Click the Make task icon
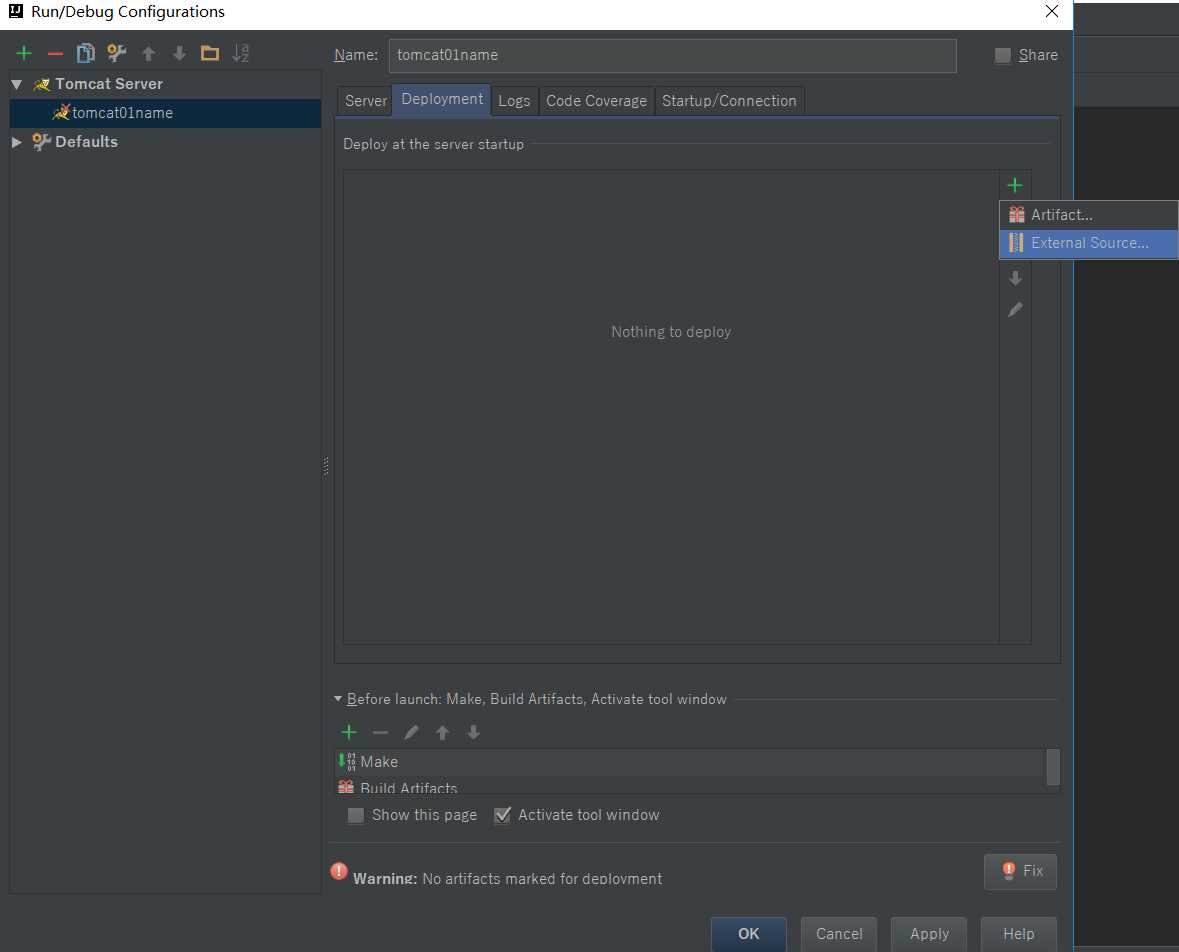Screen dimensions: 1179x952 pyautogui.click(x=347, y=761)
